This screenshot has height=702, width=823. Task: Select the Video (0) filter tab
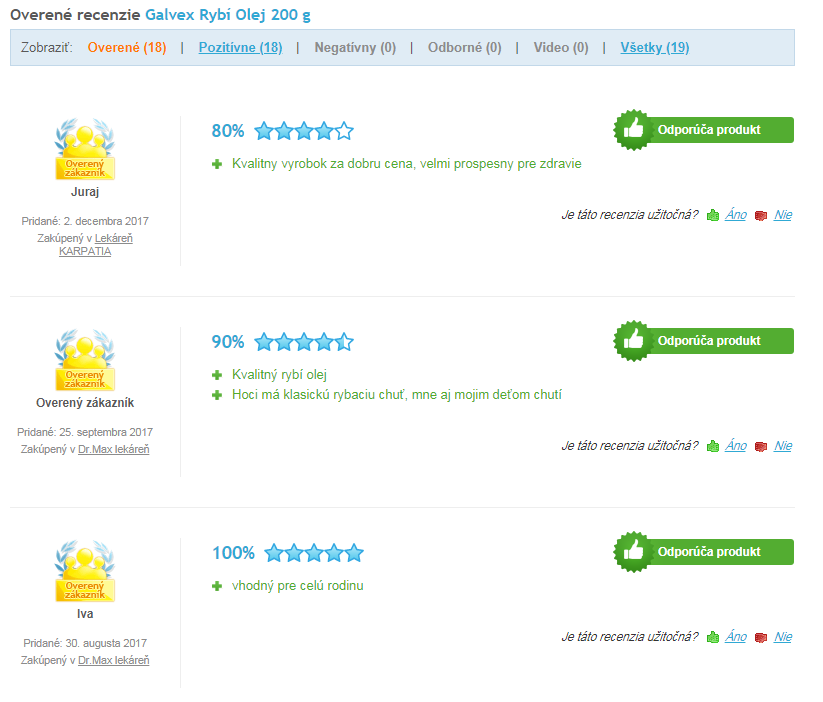(x=561, y=48)
